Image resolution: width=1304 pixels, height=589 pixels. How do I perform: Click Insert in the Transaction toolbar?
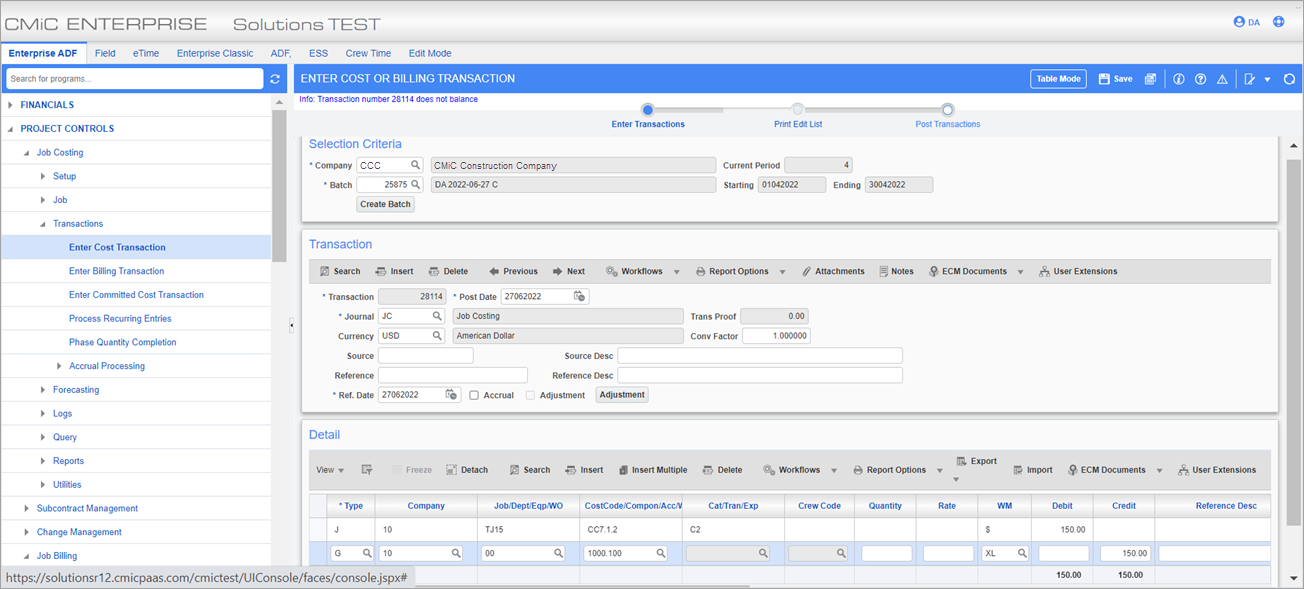pyautogui.click(x=394, y=271)
